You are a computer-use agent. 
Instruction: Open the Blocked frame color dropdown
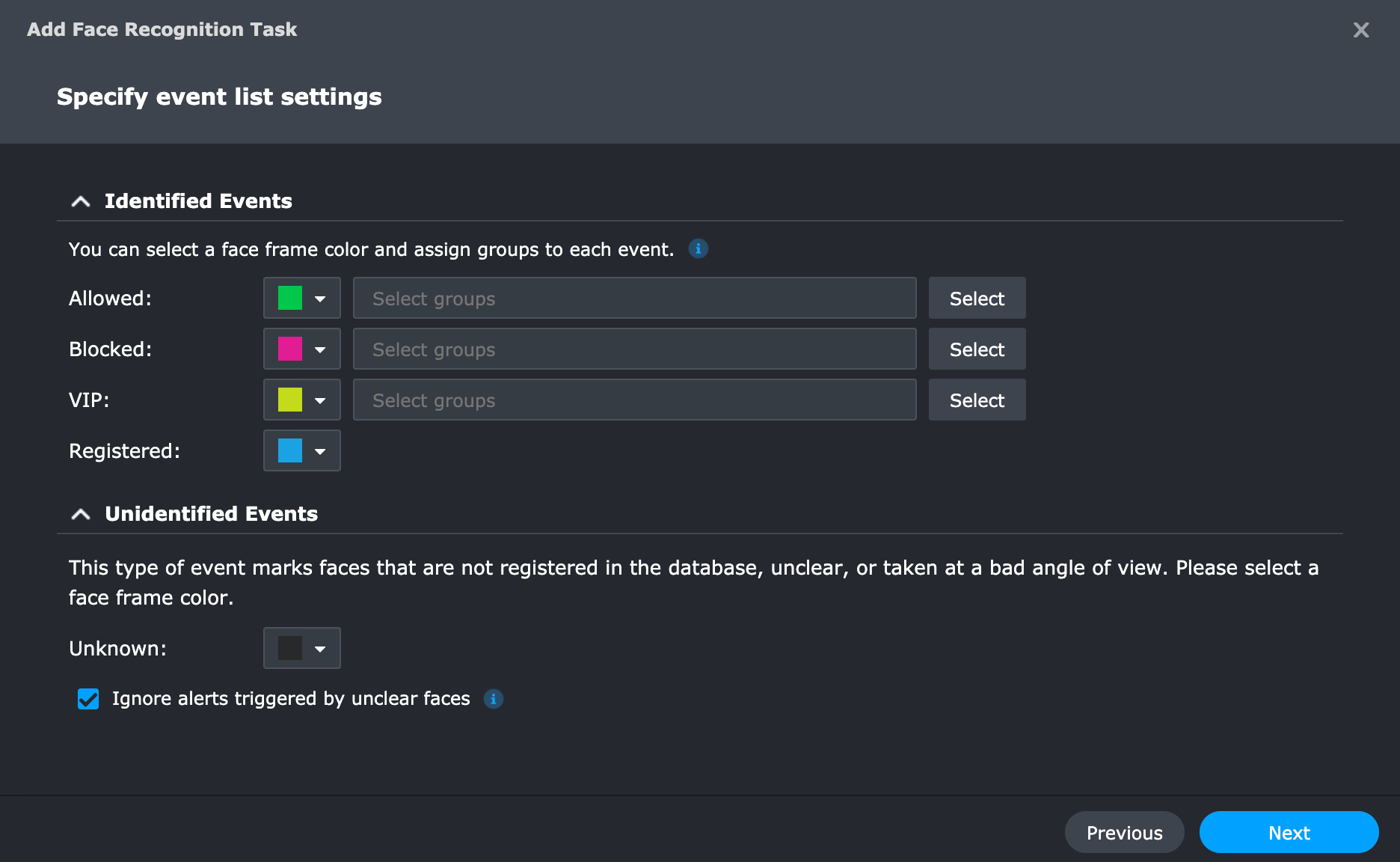302,349
